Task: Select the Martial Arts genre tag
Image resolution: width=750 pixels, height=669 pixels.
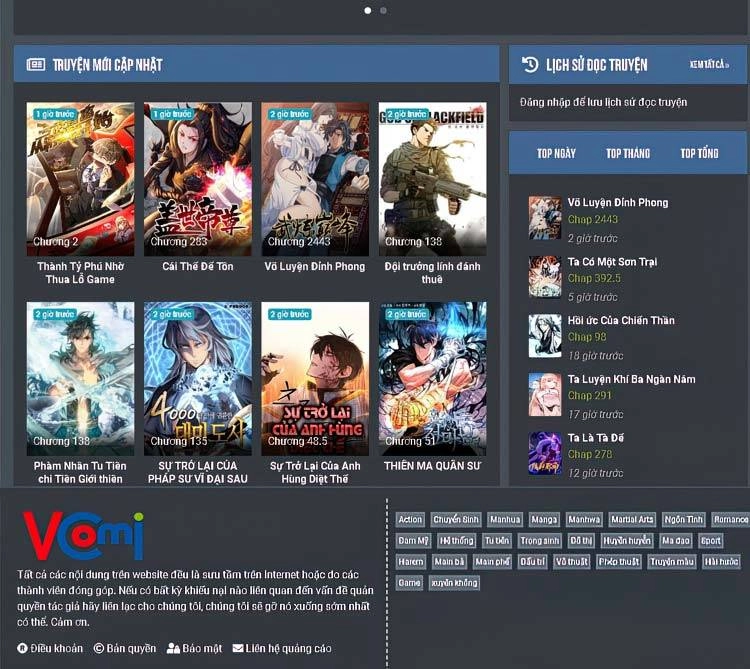Action: (632, 519)
